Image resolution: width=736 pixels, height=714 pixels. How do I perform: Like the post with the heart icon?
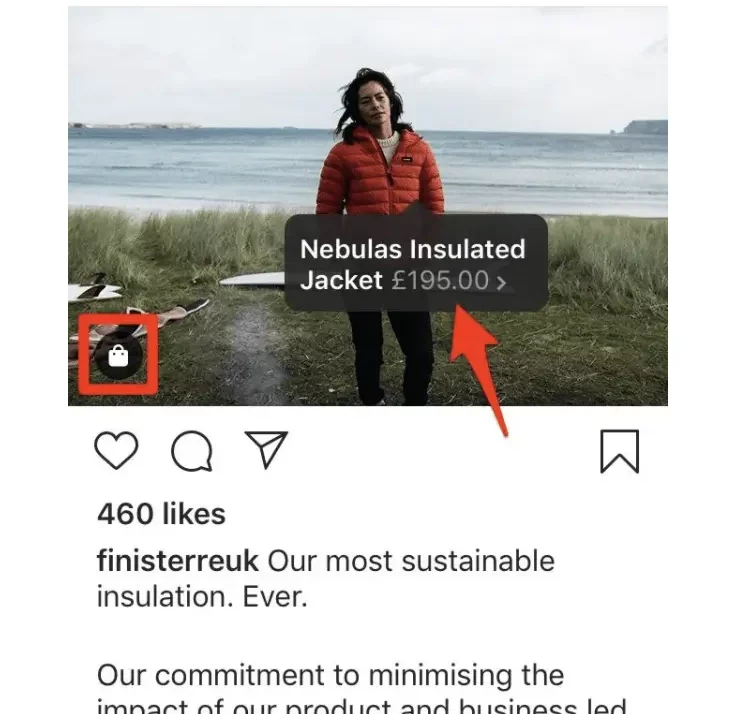(116, 451)
